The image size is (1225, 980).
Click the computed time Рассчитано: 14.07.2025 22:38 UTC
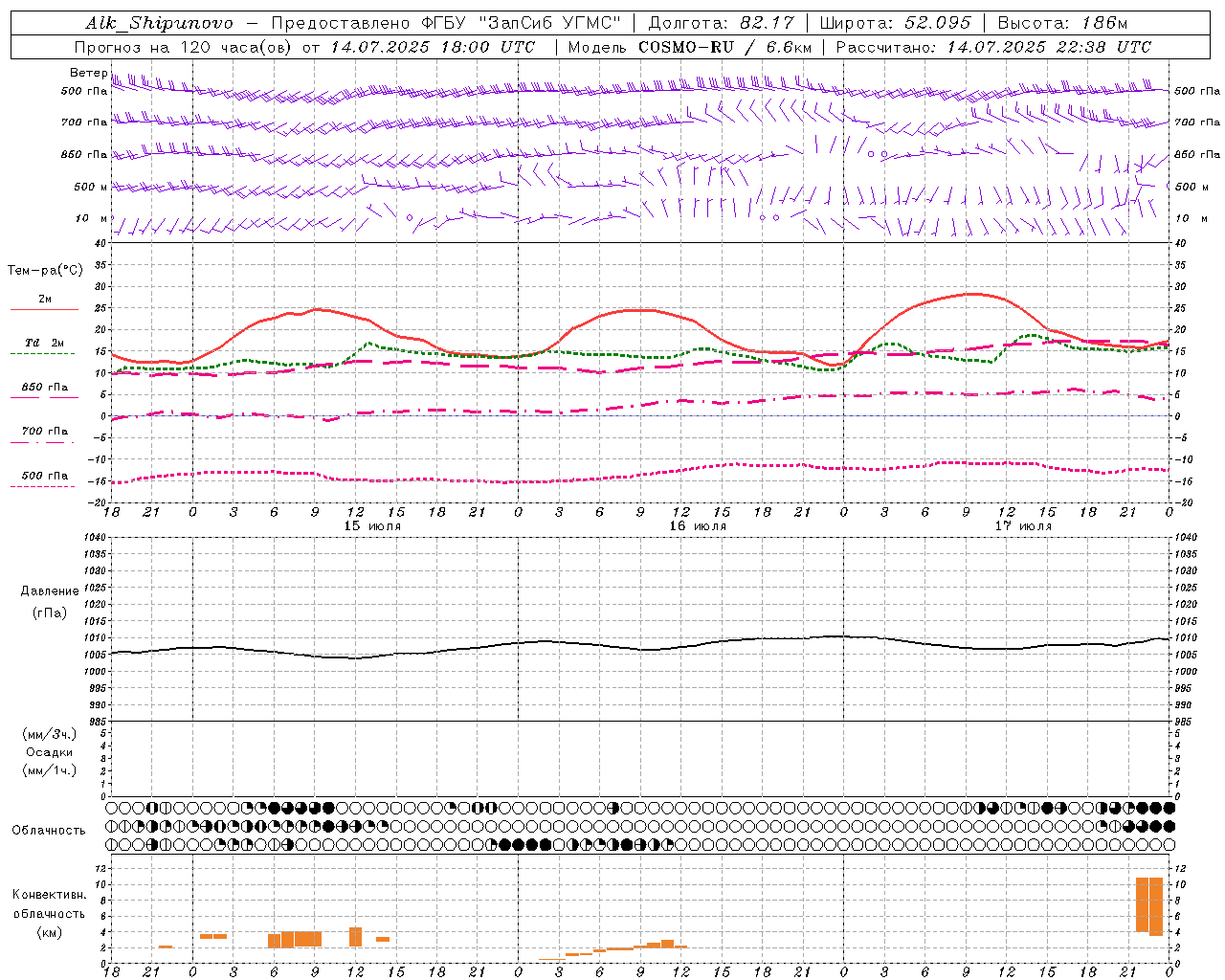[x=993, y=47]
